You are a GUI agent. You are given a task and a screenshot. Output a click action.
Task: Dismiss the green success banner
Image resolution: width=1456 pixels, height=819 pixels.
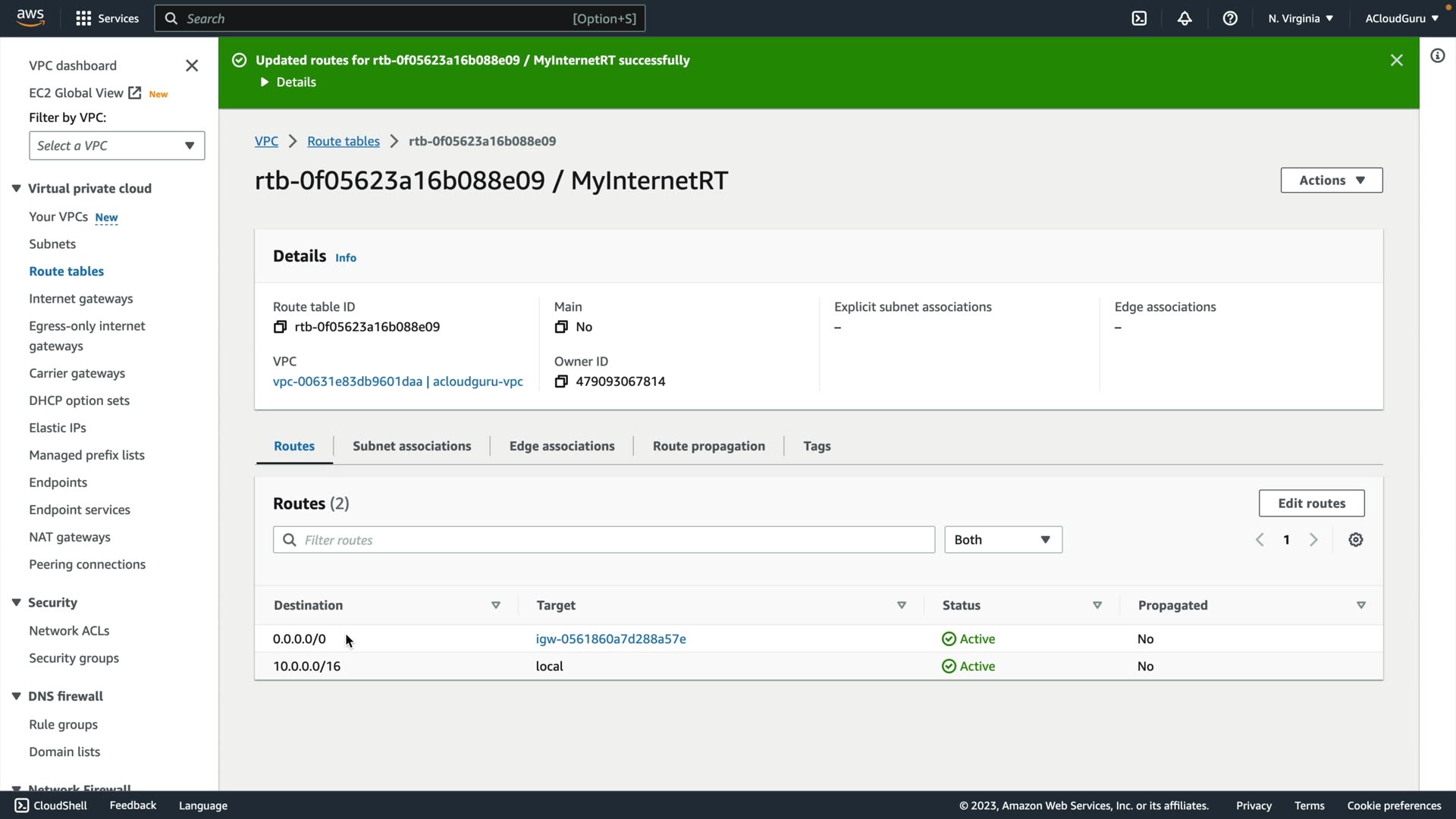point(1396,60)
